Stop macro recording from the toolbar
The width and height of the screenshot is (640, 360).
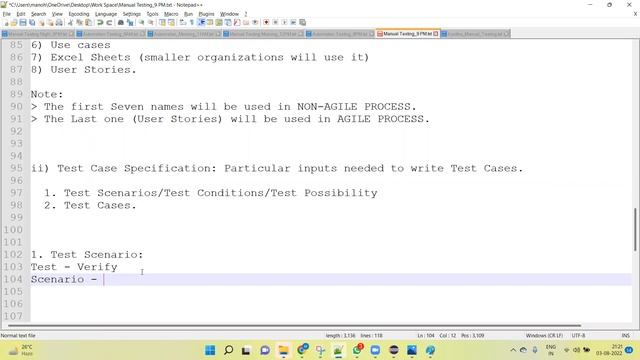tap(275, 22)
